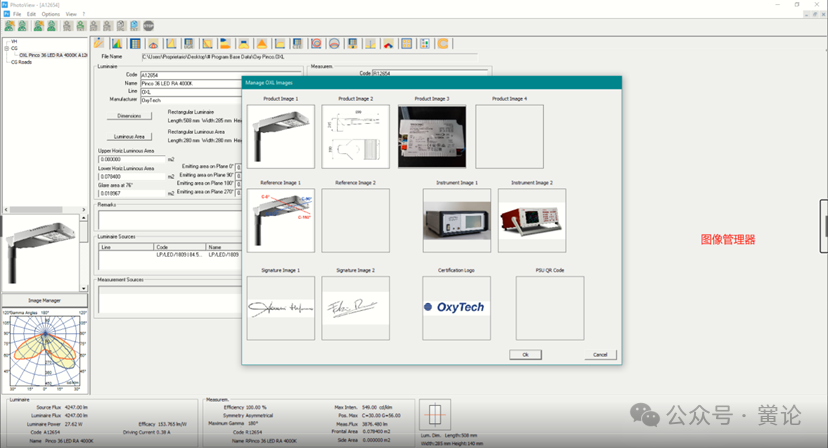Click the Code column header in Luminaire Sources
The height and width of the screenshot is (448, 828).
click(179, 247)
